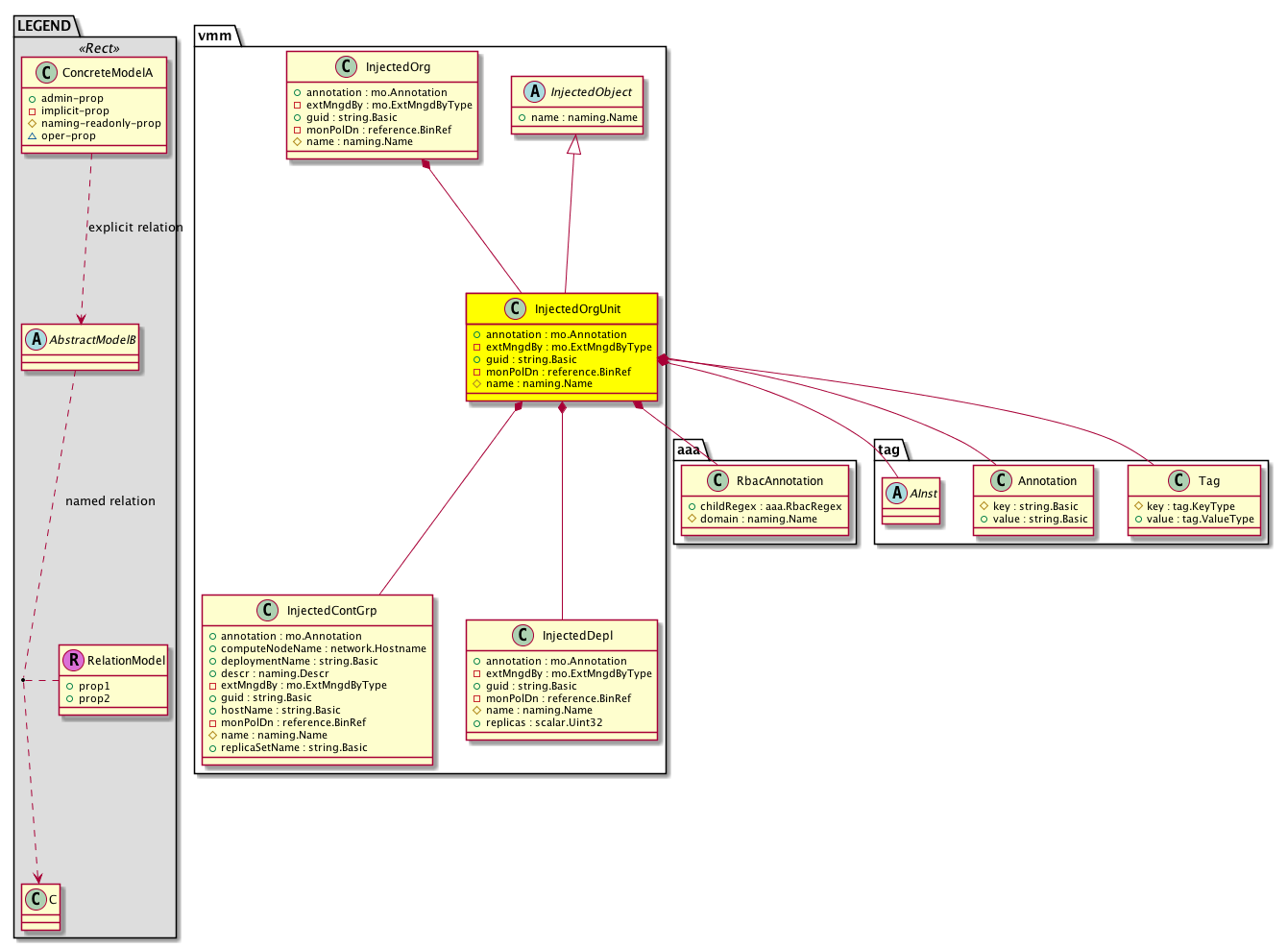This screenshot has height=948, width=1288.
Task: Open the vmm package tab
Action: coord(215,36)
